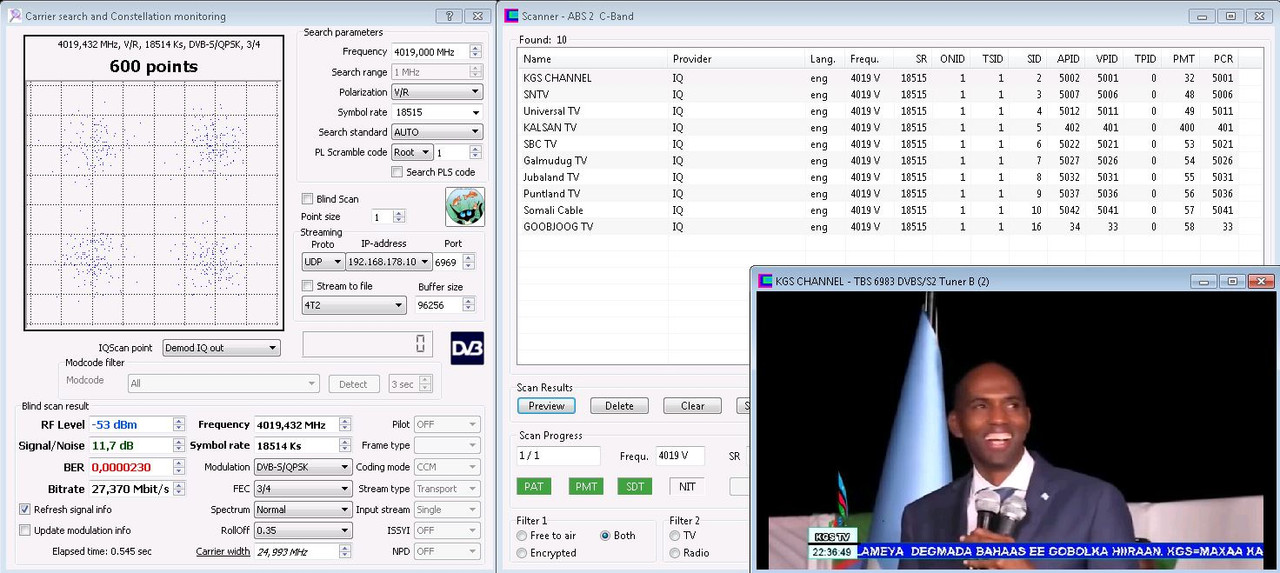This screenshot has width=1280, height=573.
Task: Click the KGS CHANNEL preview window icon
Action: [766, 281]
